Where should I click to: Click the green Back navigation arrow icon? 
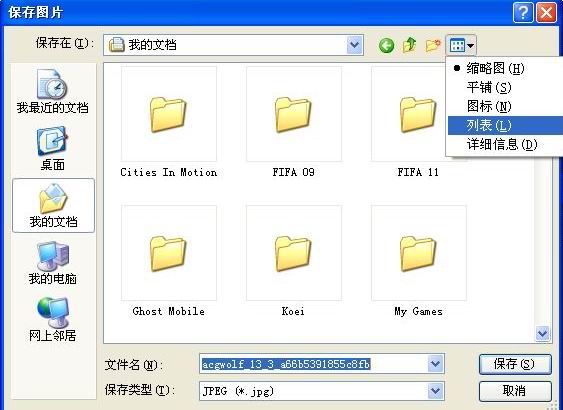386,46
